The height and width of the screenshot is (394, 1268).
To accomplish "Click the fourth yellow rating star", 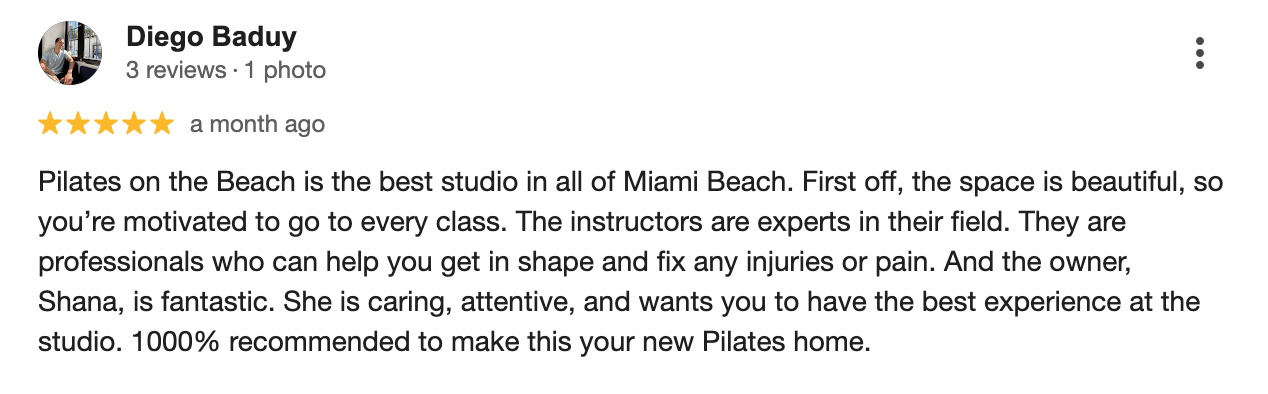I will click(134, 124).
